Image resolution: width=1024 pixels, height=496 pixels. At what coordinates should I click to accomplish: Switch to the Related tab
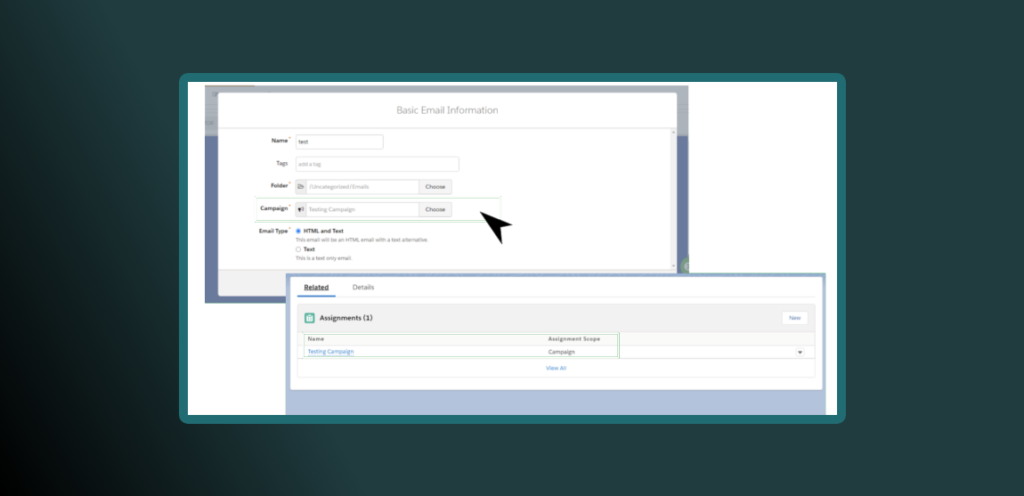click(x=316, y=288)
